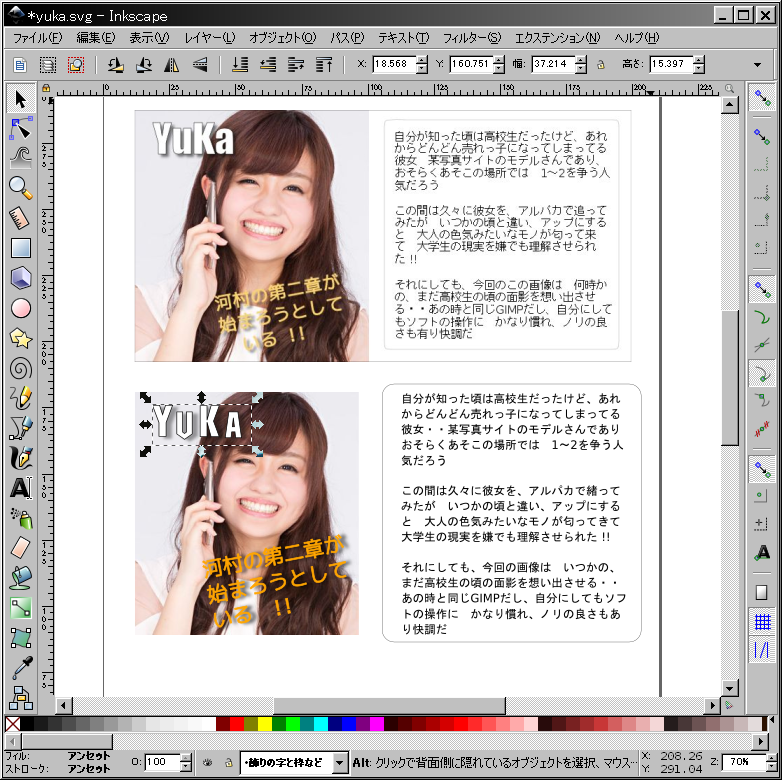Toggle width and height ratio lock

click(600, 64)
